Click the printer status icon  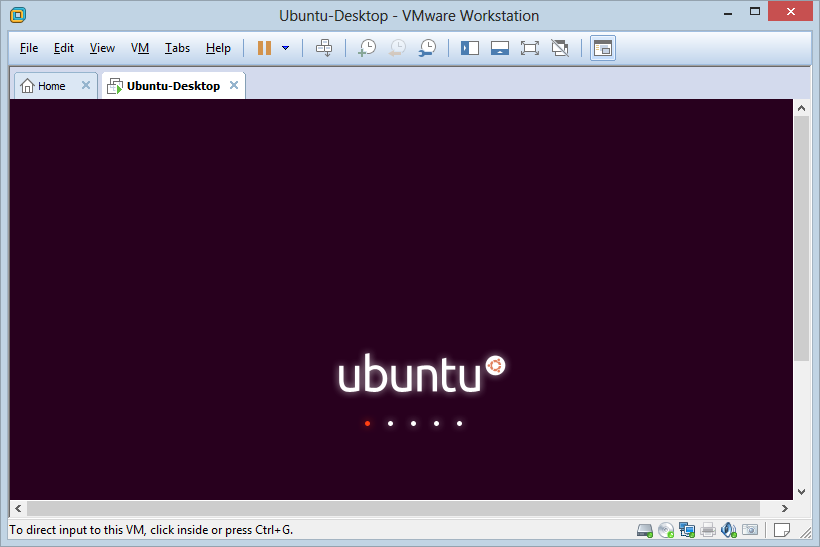pos(708,530)
